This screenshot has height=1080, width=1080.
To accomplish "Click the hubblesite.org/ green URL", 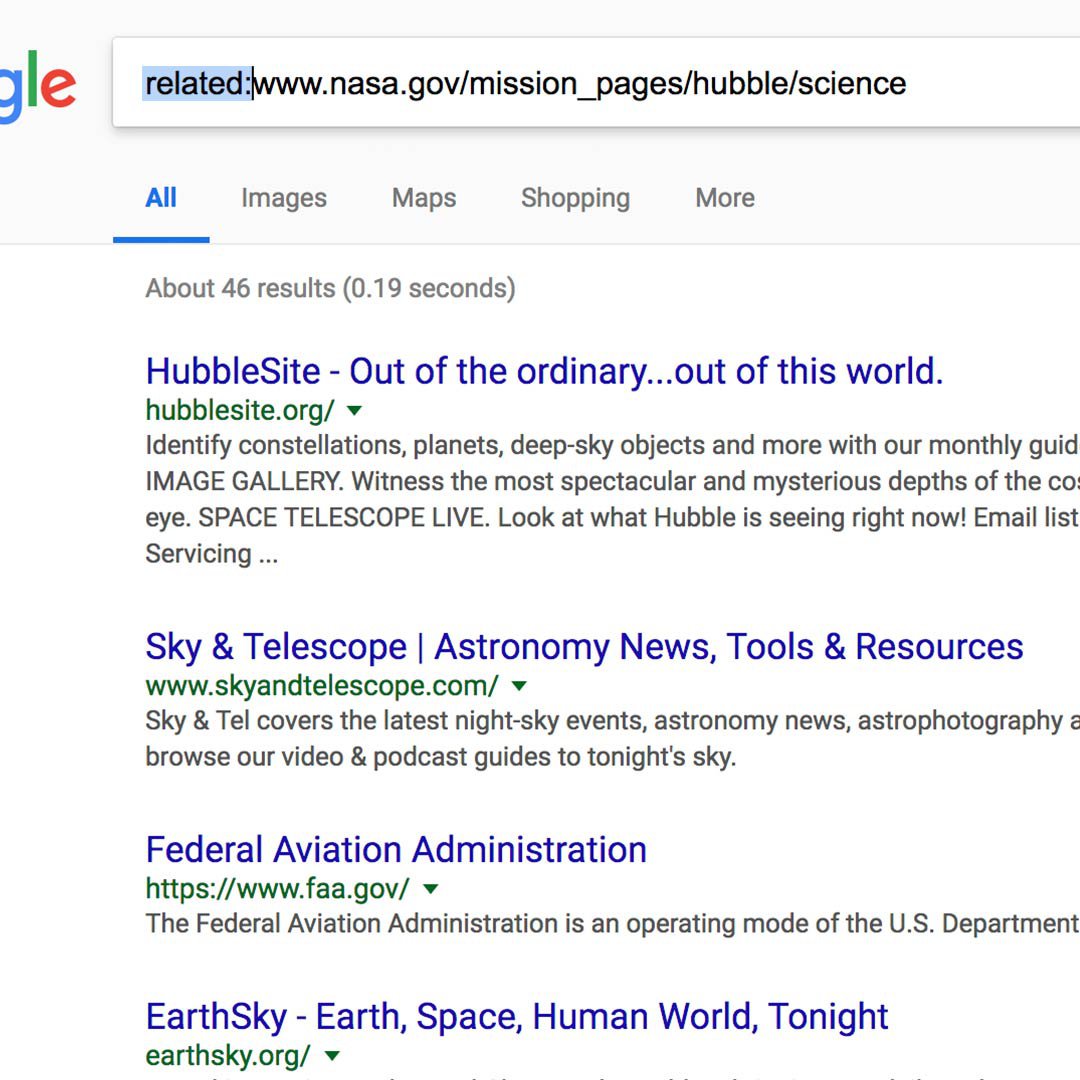I will coord(240,411).
